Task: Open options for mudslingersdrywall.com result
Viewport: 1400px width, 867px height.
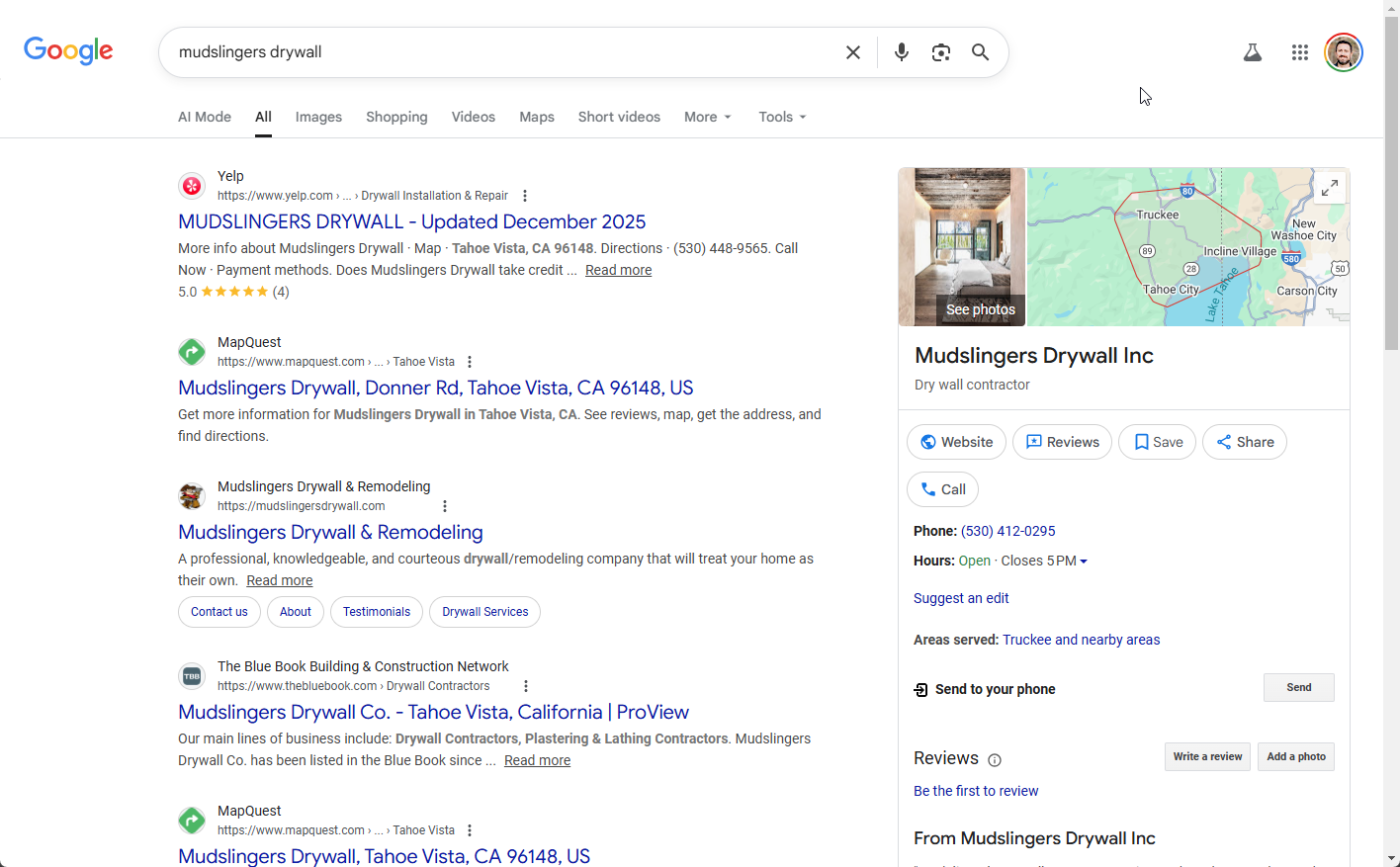Action: 445,506
